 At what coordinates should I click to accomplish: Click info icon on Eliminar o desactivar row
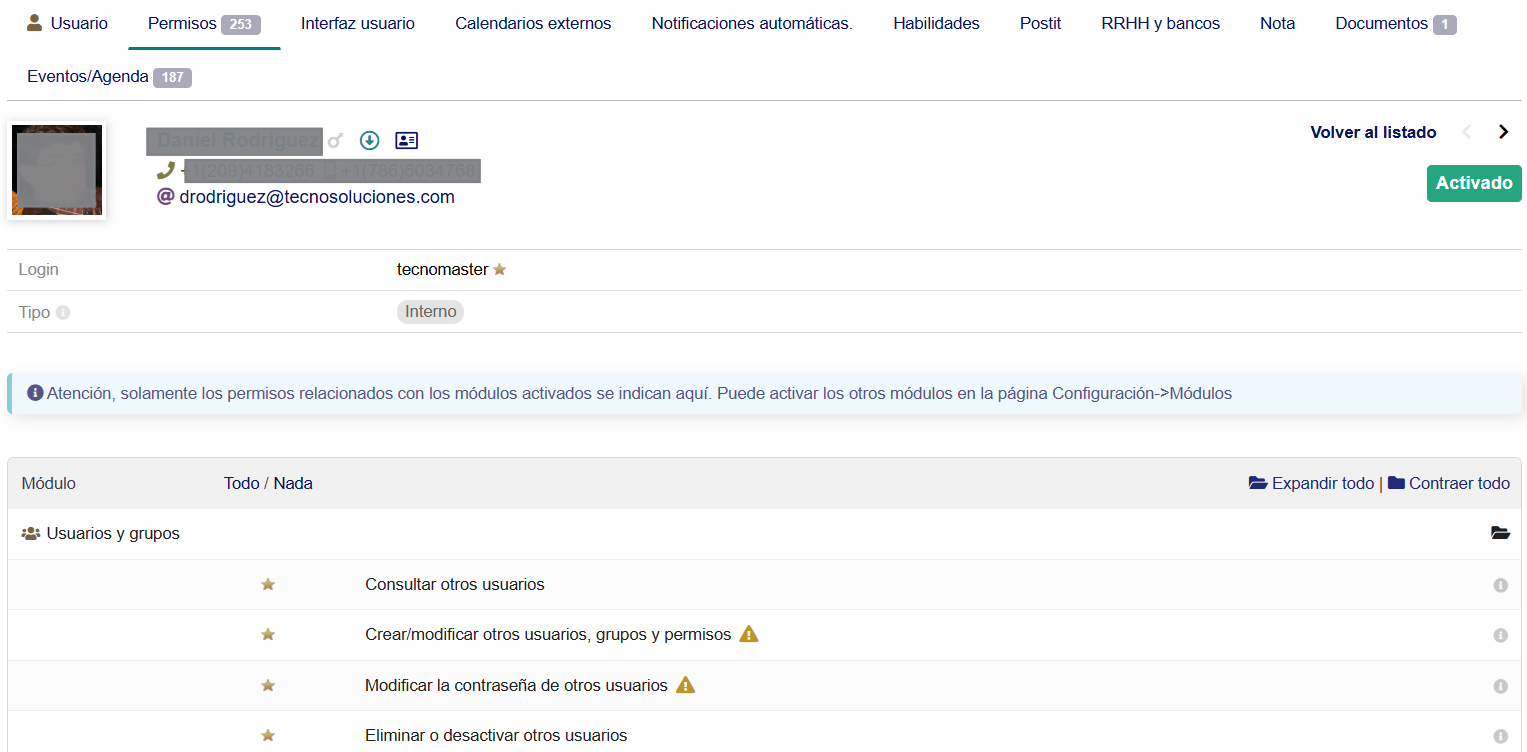tap(1500, 736)
